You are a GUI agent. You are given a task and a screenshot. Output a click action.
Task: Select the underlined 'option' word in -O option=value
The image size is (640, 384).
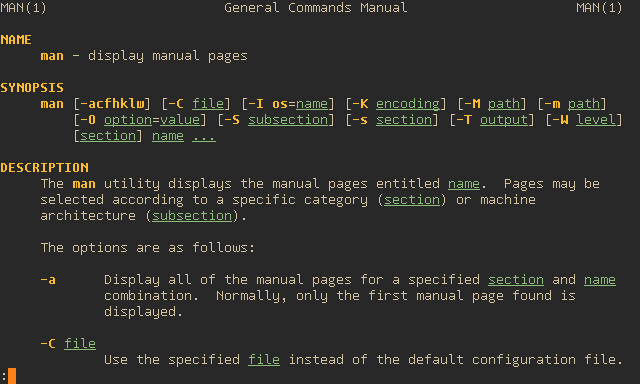[128, 120]
